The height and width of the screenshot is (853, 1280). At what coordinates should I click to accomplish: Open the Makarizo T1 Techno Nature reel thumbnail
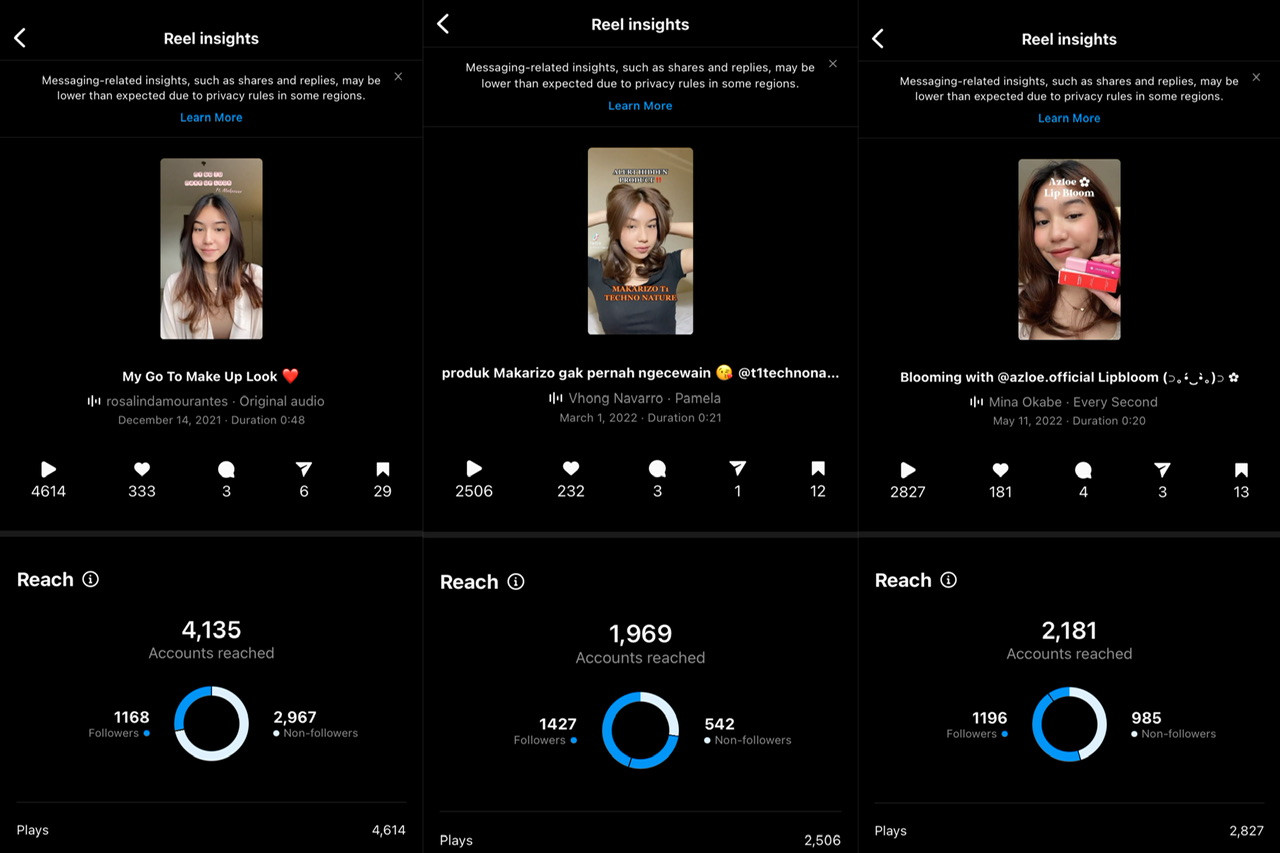click(x=640, y=241)
